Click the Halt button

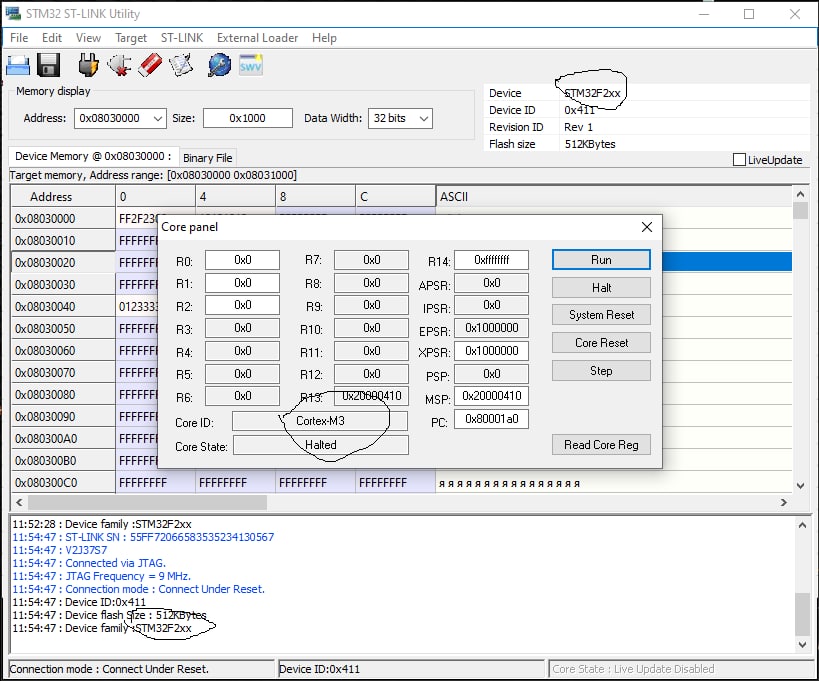click(601, 287)
